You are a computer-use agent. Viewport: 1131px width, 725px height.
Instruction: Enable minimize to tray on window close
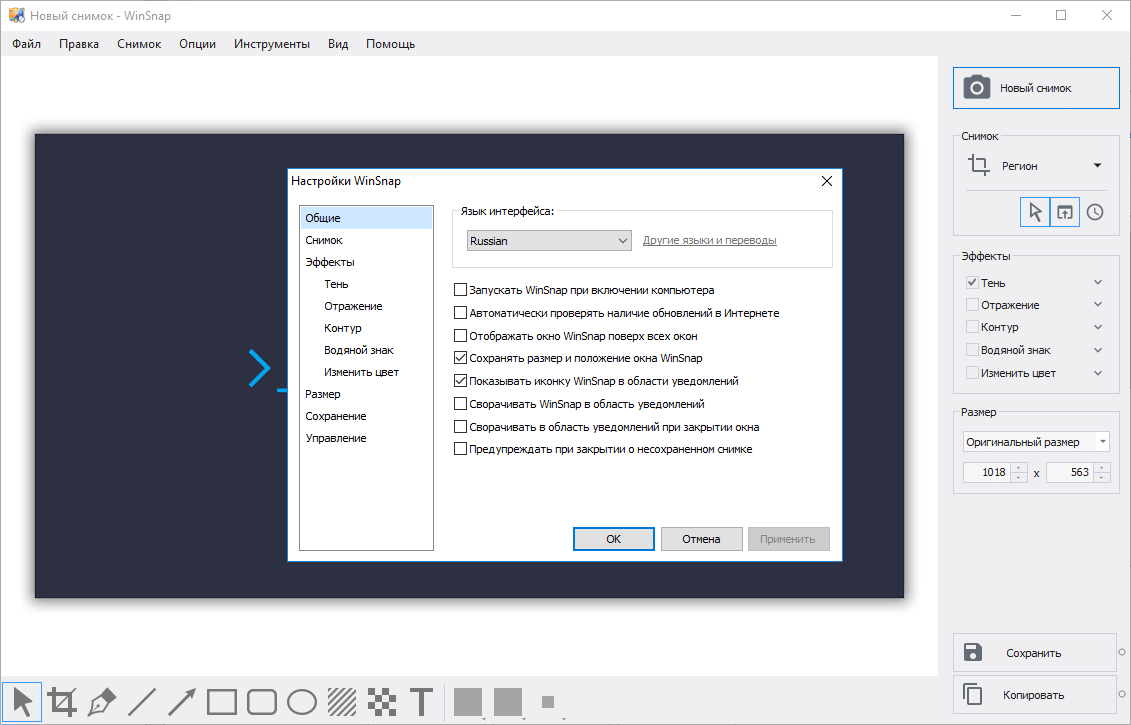[x=460, y=427]
